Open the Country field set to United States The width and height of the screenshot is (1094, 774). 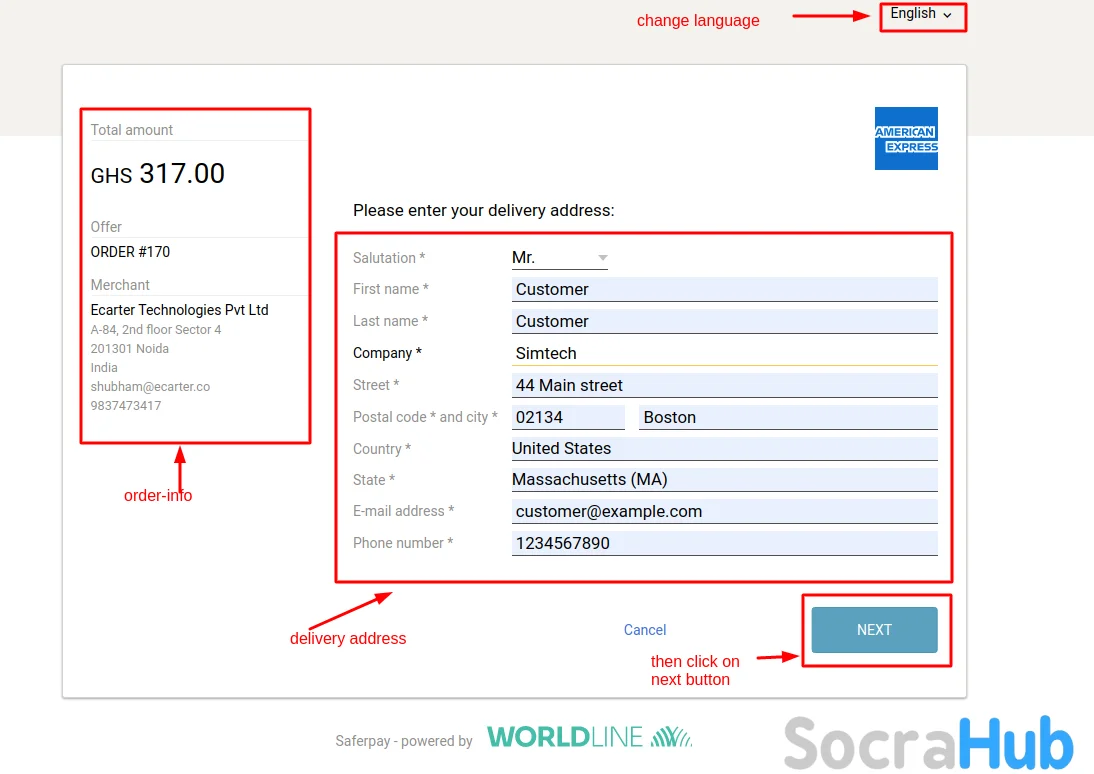click(x=724, y=449)
